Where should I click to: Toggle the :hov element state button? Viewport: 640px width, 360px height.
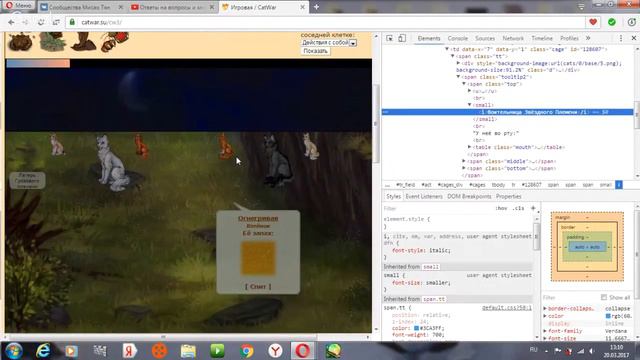[501, 208]
